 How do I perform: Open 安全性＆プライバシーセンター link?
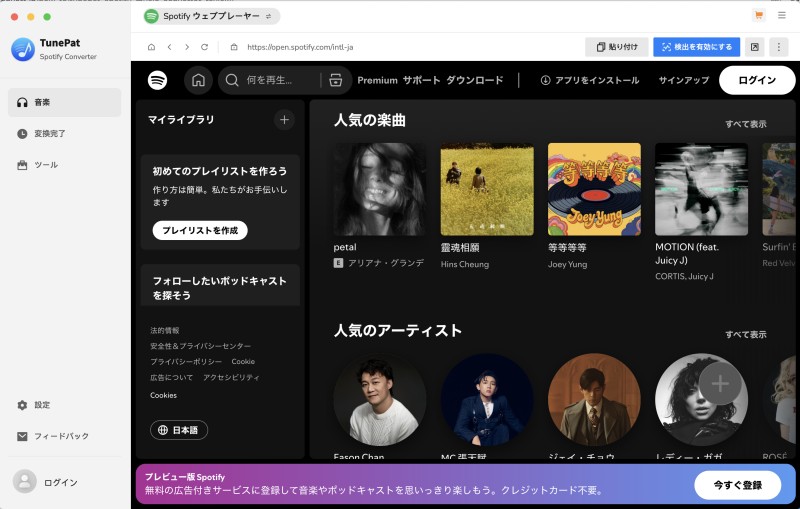coord(200,346)
